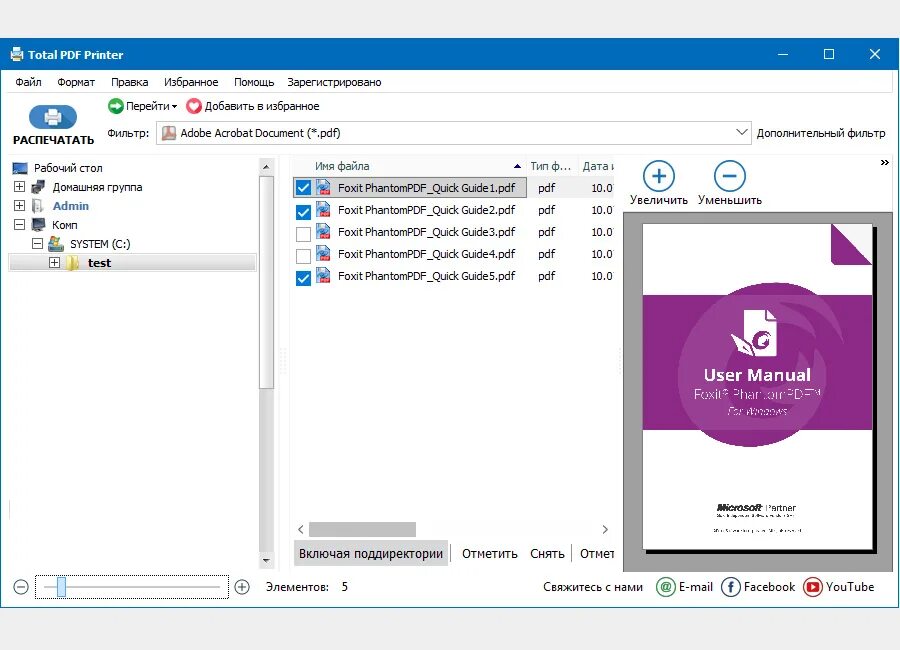Collapse the Комп tree node

click(19, 225)
